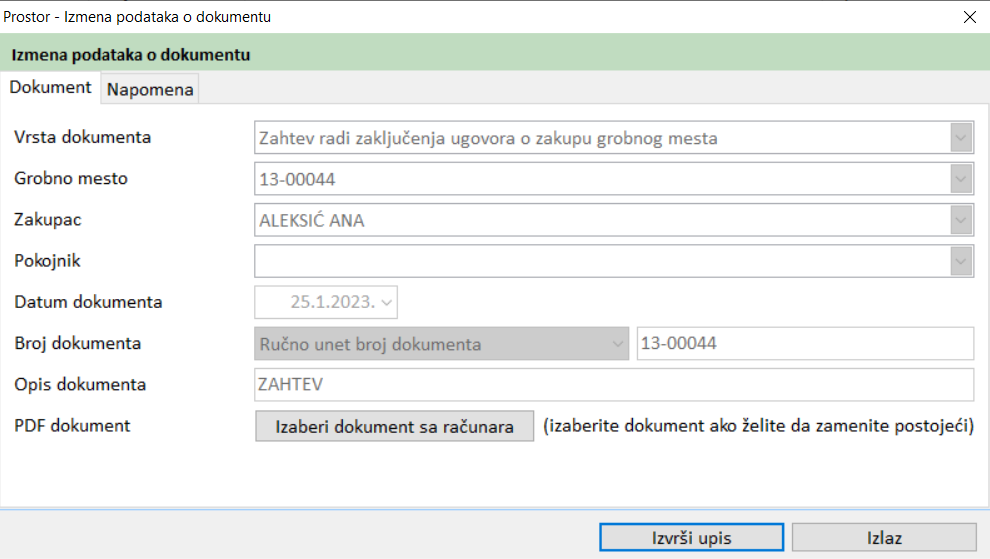
Task: Switch to the Napomena tab
Action: [x=151, y=89]
